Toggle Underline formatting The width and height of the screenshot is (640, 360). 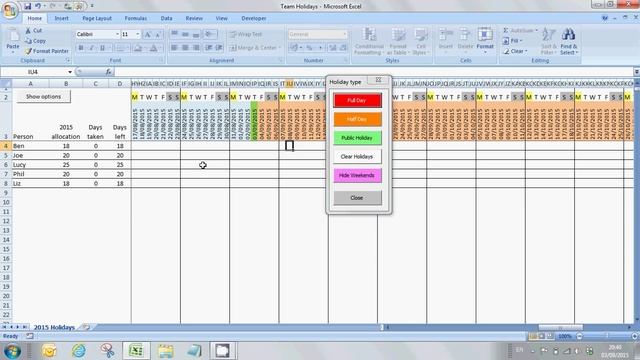tap(102, 48)
